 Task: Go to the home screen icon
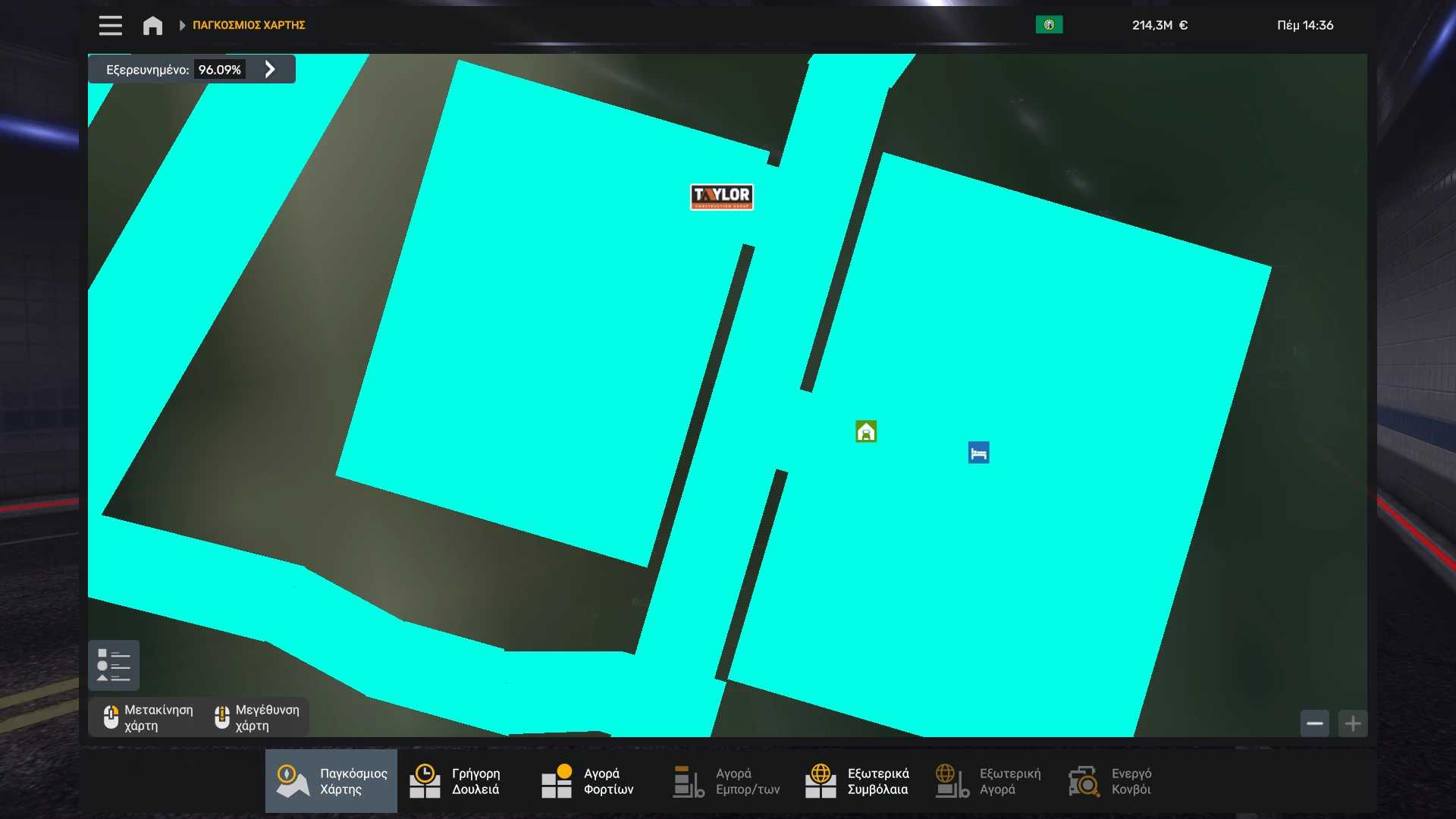point(152,26)
